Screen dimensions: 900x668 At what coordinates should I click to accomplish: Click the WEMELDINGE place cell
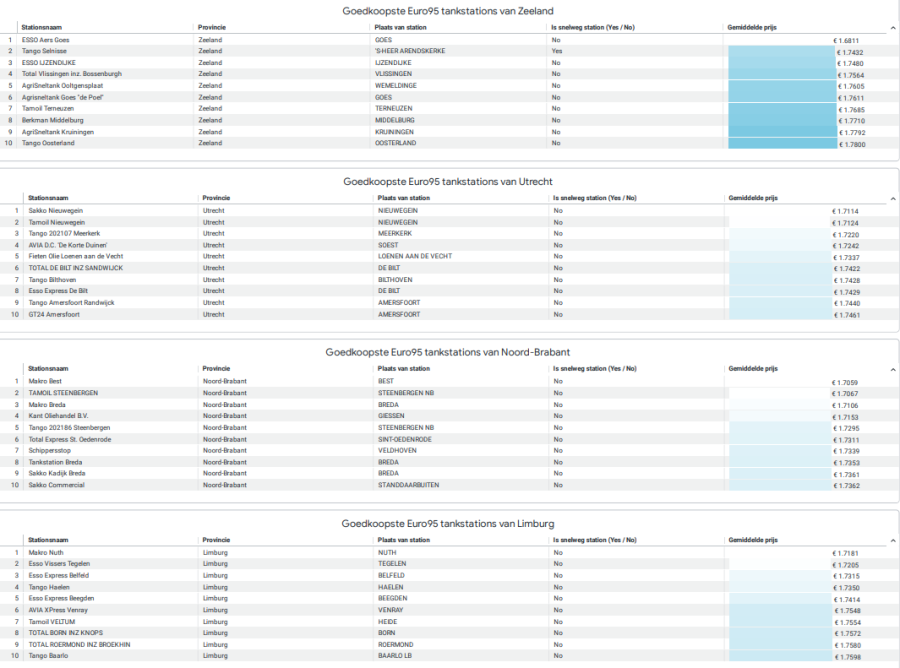coord(396,86)
